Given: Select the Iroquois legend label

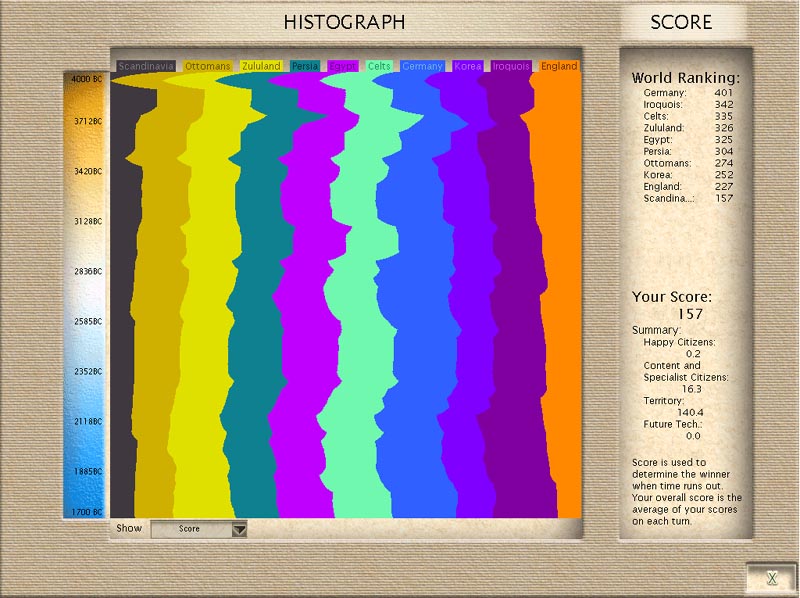Looking at the screenshot, I should click(x=511, y=67).
